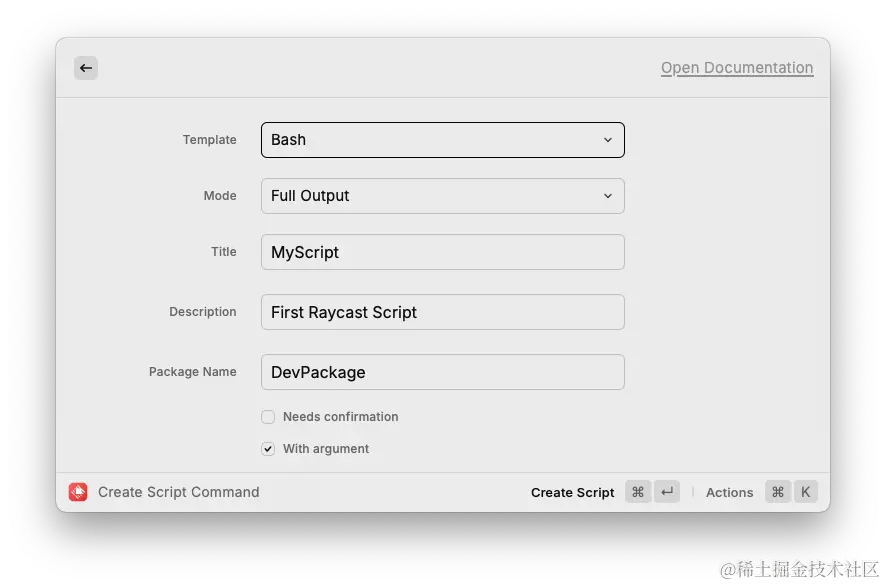
Task: Open Documentation link at top right
Action: coord(737,68)
